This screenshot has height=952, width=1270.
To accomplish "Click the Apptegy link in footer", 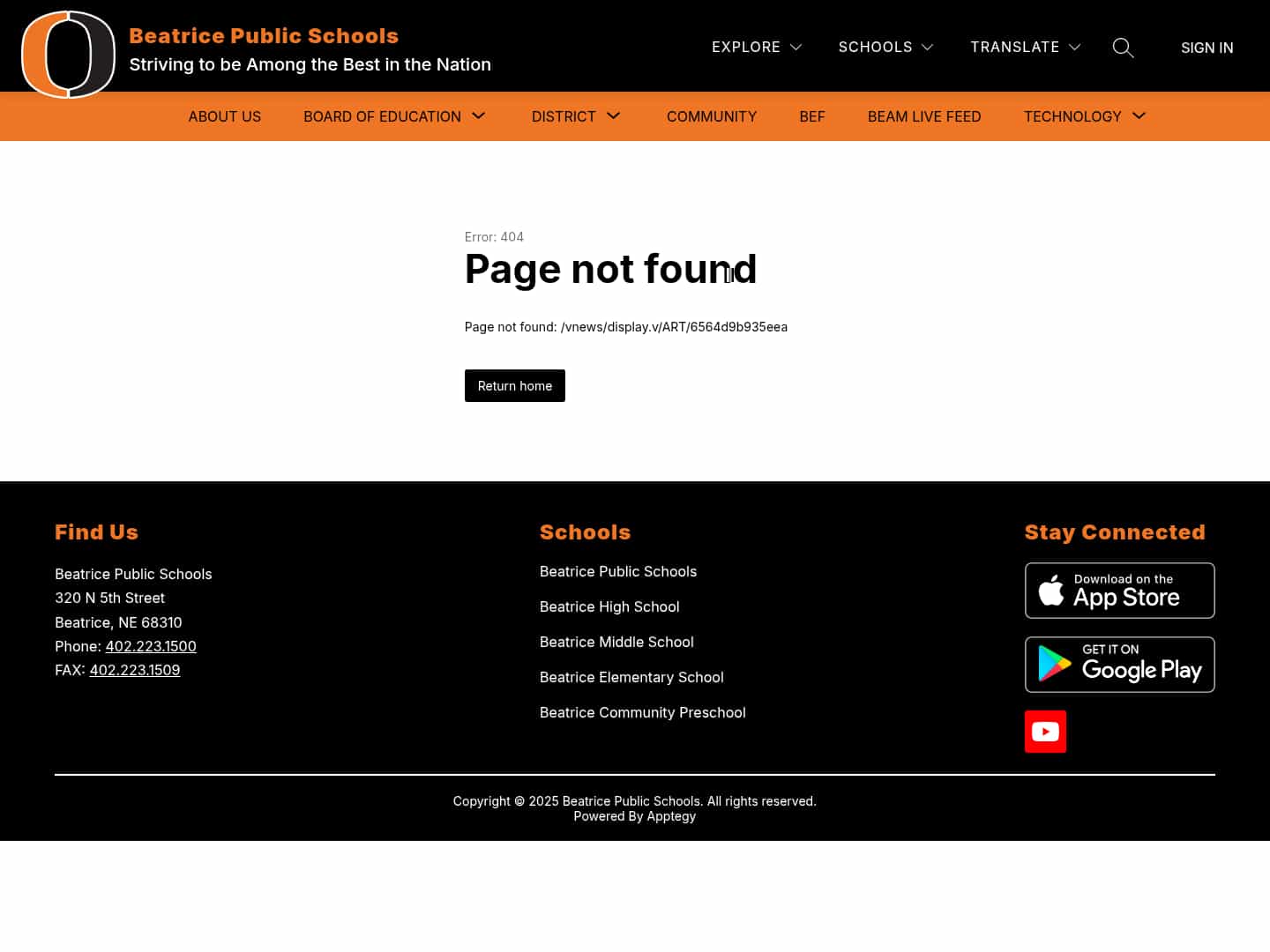I will [670, 815].
